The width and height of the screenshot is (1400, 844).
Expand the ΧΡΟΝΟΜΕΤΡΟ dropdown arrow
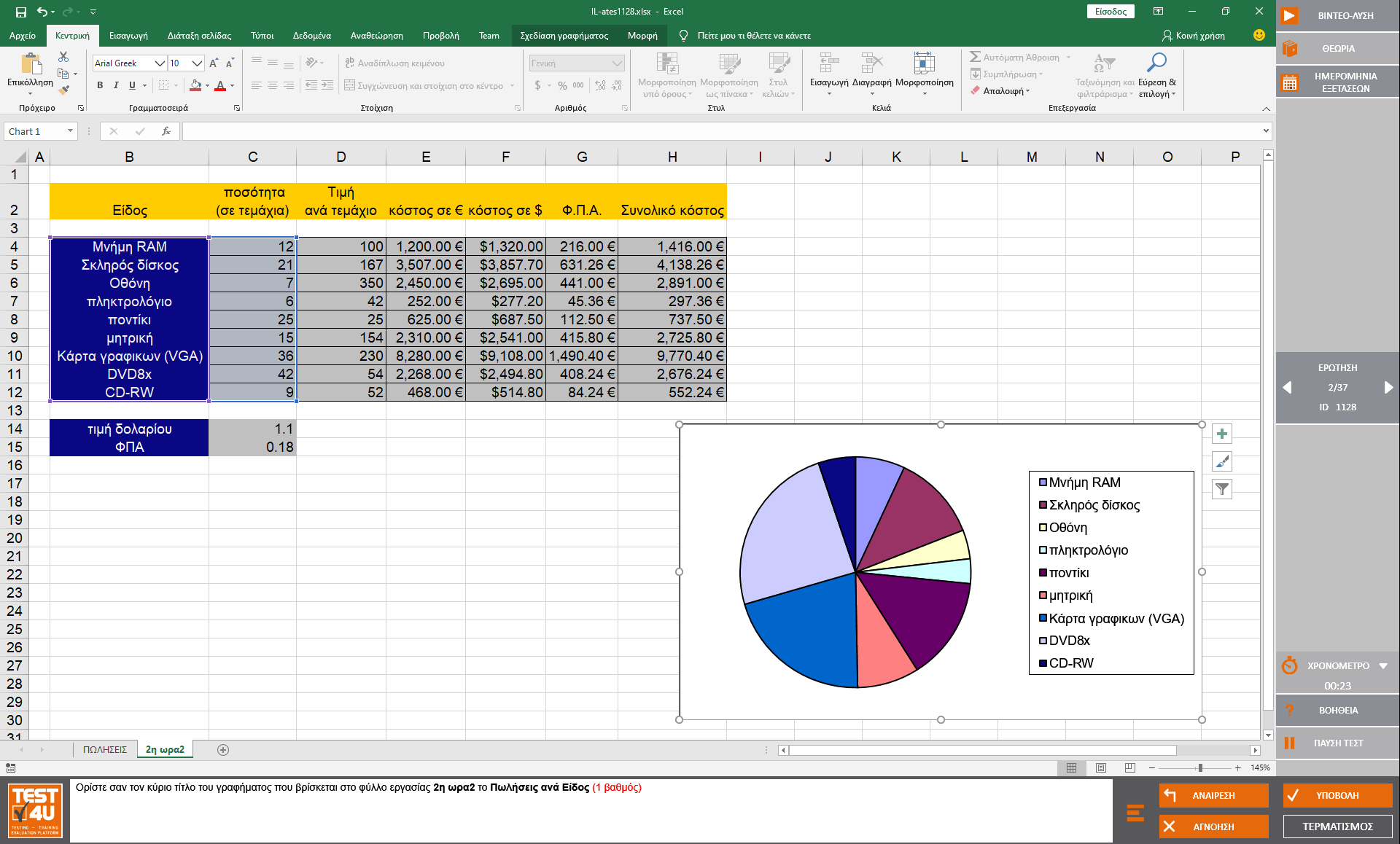coord(1383,666)
